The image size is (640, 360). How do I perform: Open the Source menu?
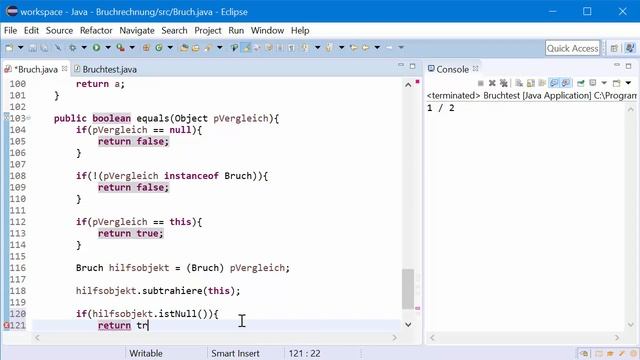pyautogui.click(x=59, y=31)
